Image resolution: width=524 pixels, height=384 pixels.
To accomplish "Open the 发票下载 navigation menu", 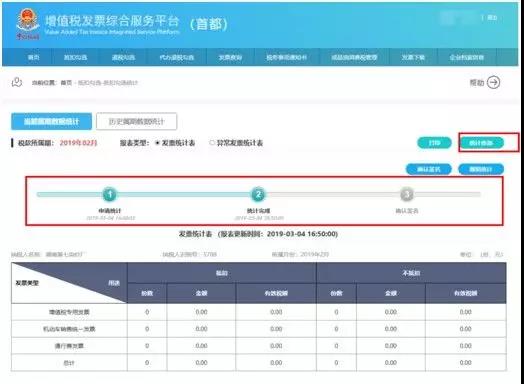I will [x=413, y=57].
